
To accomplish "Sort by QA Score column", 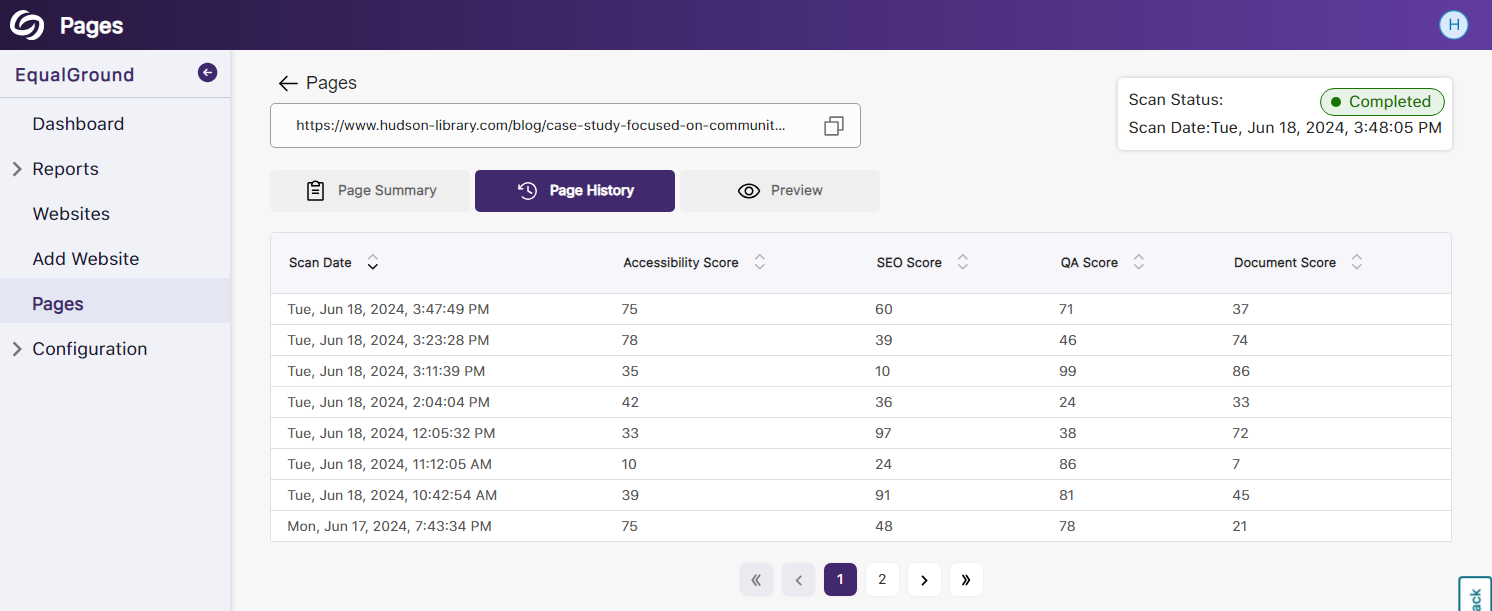I will 1138,263.
